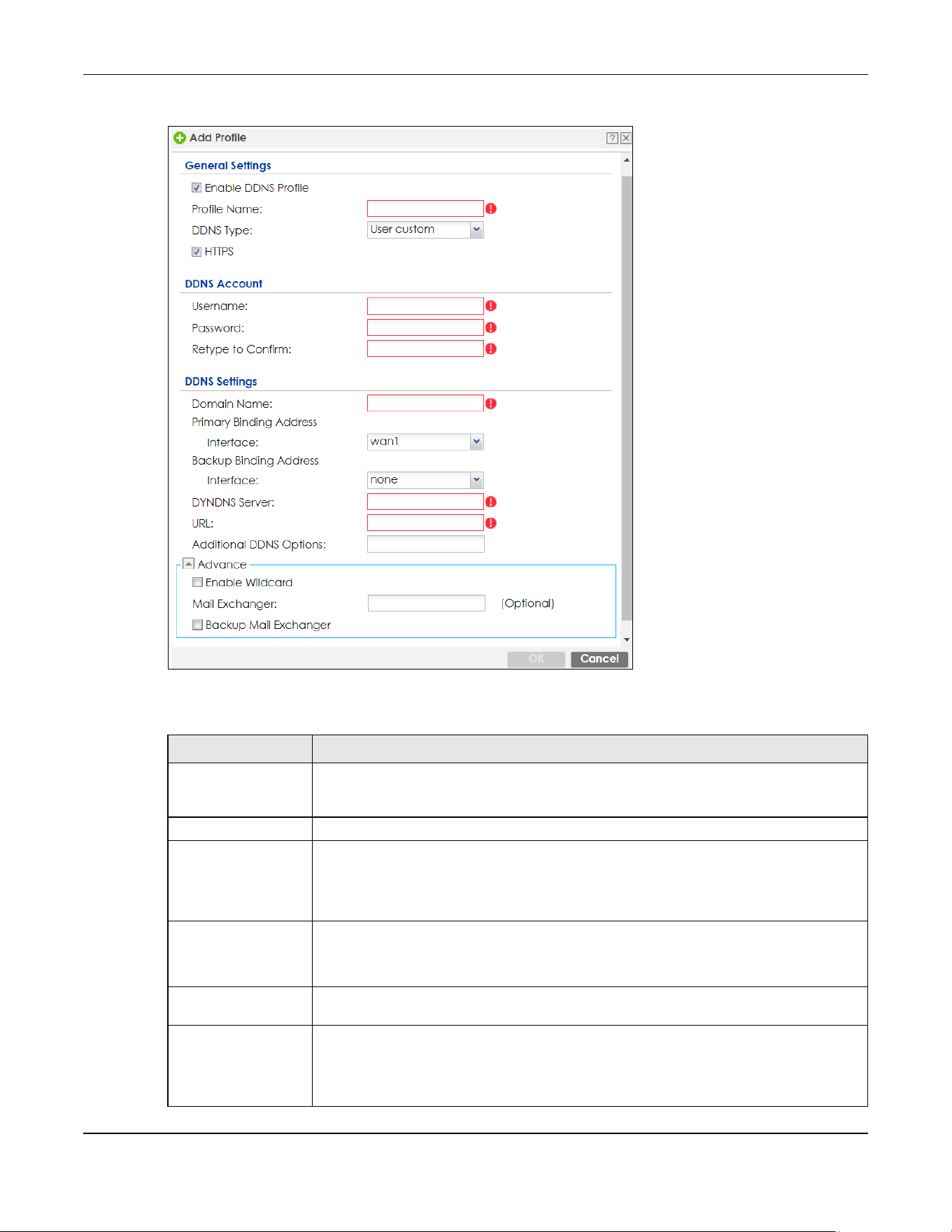Image resolution: width=952 pixels, height=1232 pixels.
Task: Click the Username error warning icon
Action: pyautogui.click(x=491, y=306)
